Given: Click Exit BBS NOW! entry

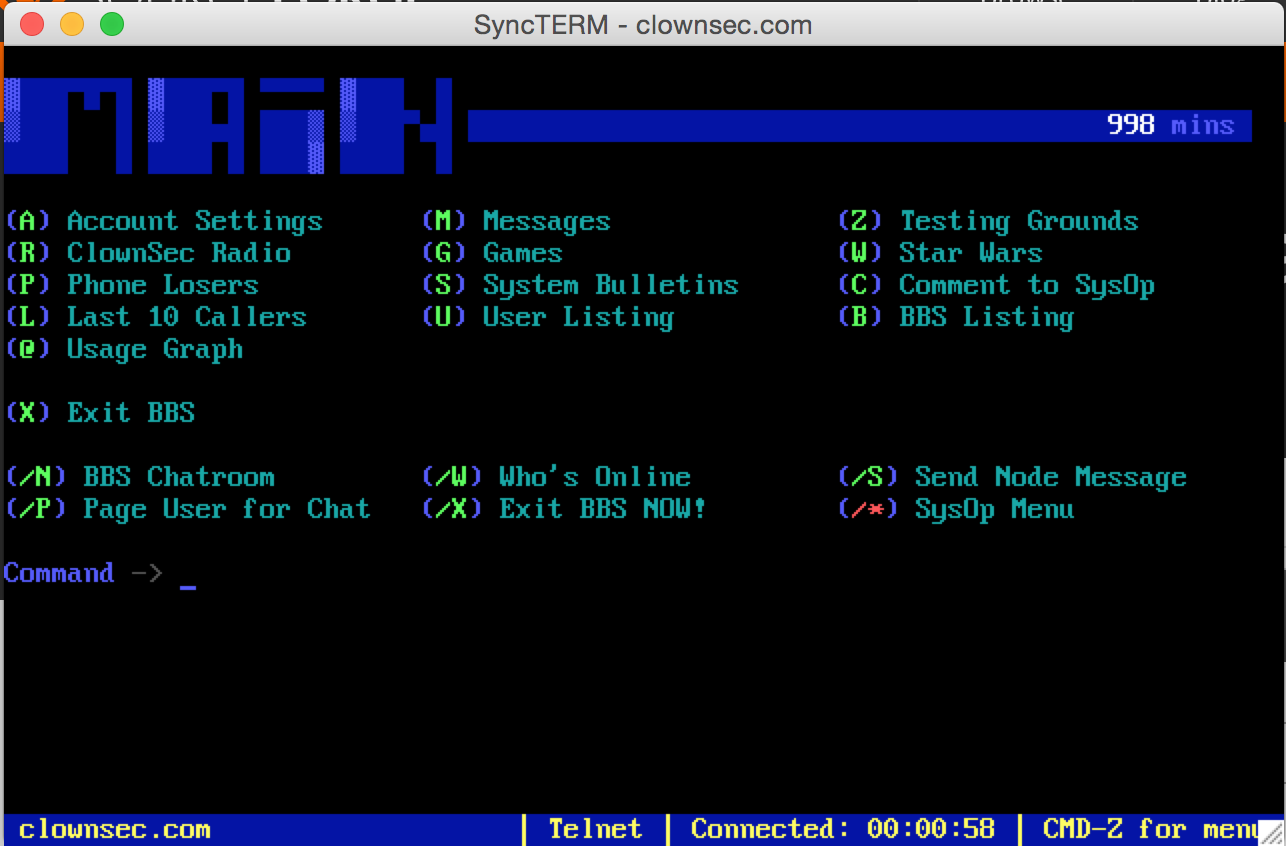Looking at the screenshot, I should (565, 509).
